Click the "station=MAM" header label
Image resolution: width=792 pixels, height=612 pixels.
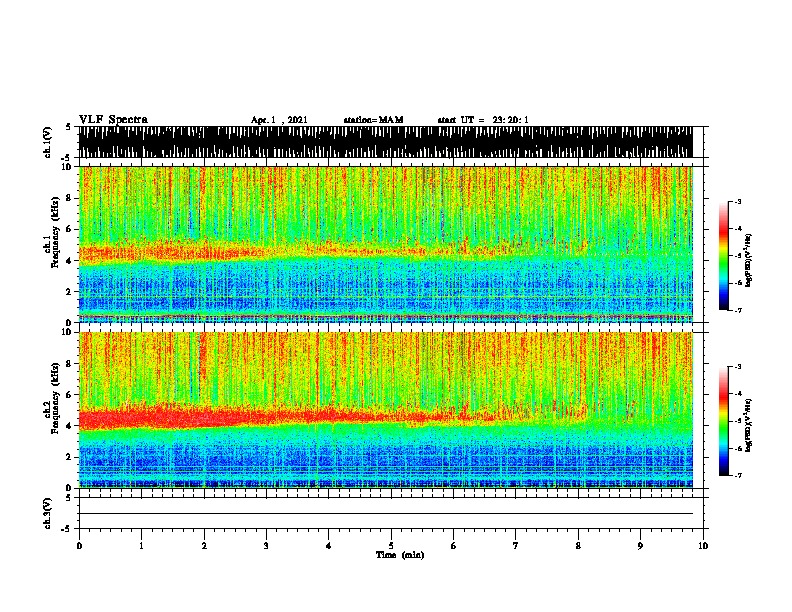373,120
